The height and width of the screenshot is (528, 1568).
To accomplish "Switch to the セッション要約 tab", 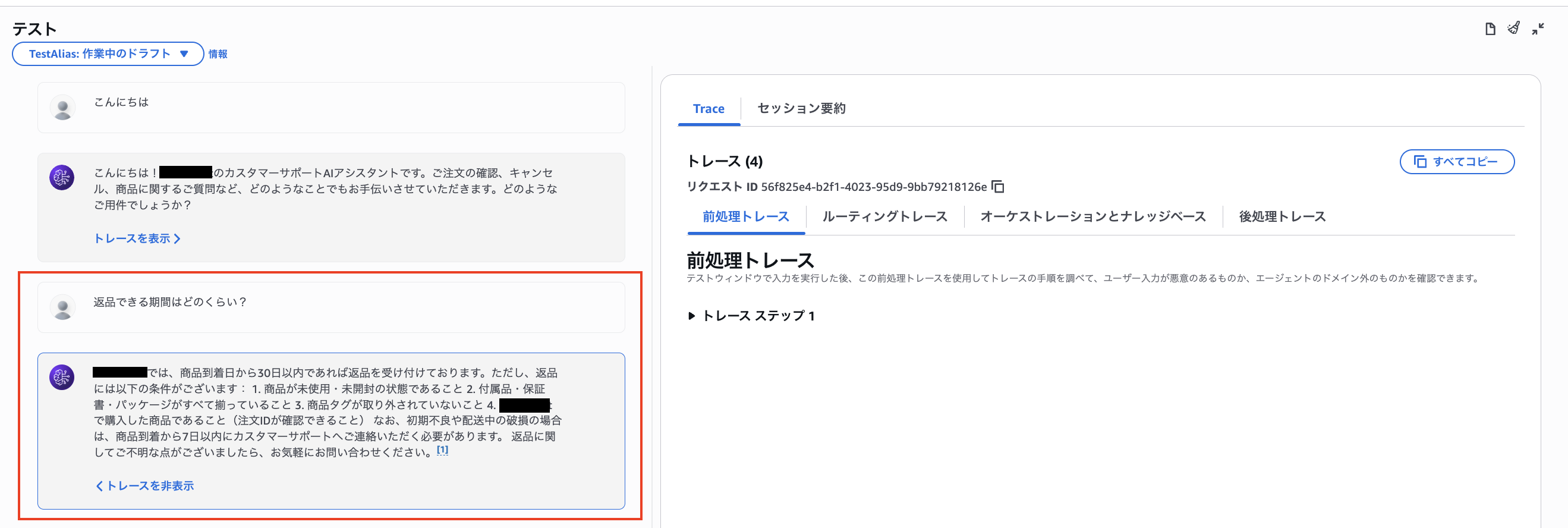I will coord(801,108).
